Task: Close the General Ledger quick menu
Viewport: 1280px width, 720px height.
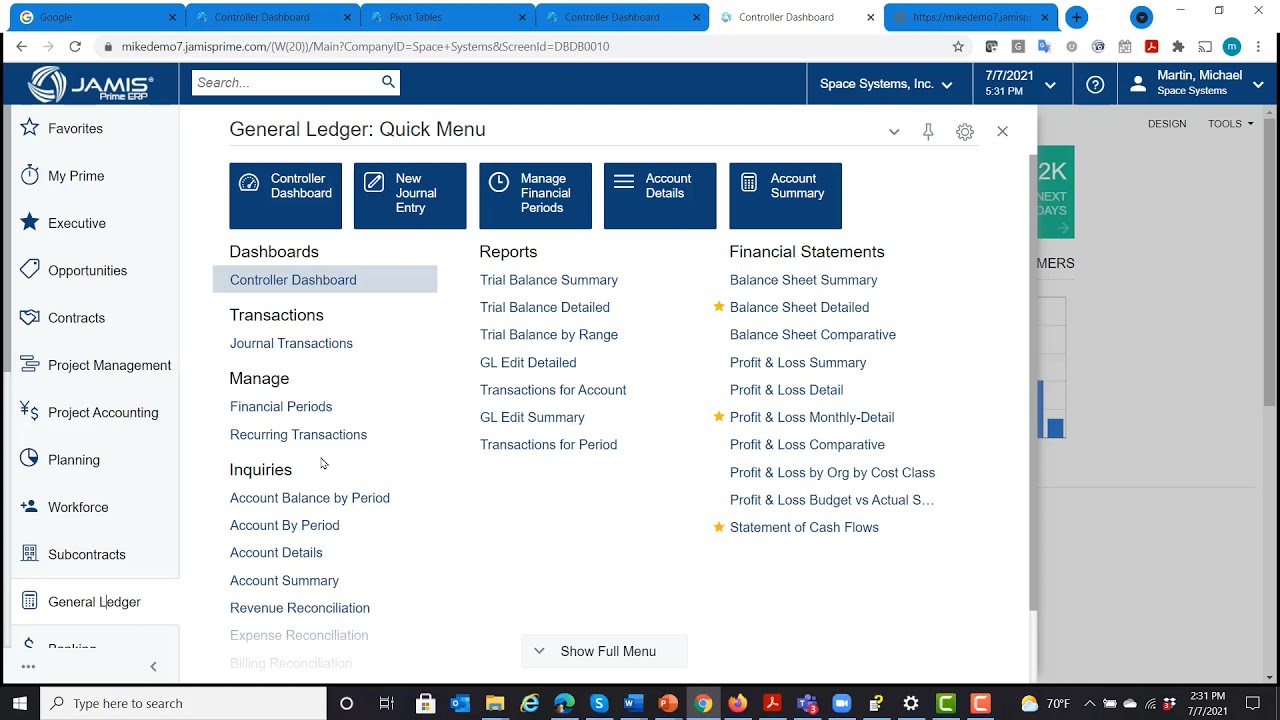Action: click(x=1002, y=131)
